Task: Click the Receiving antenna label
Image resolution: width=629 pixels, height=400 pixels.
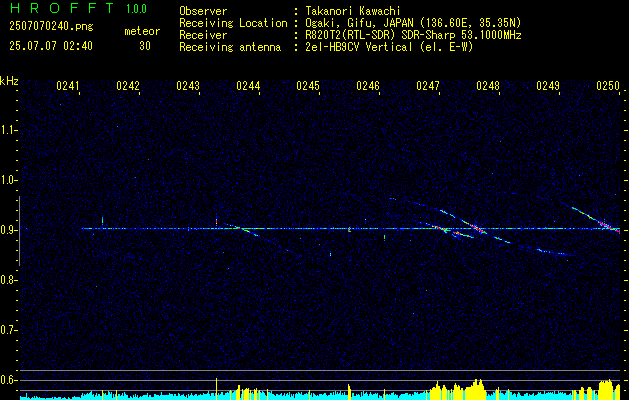Action: (230, 47)
